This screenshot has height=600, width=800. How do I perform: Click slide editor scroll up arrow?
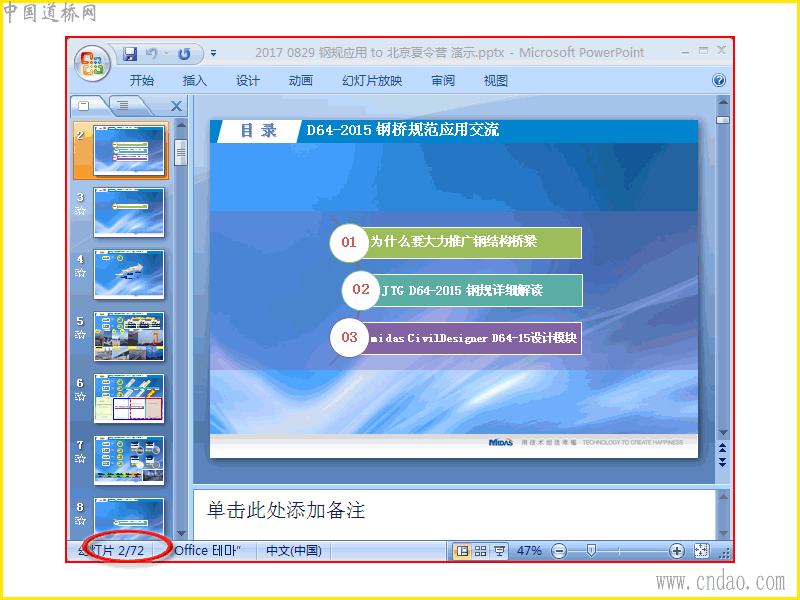pos(723,102)
